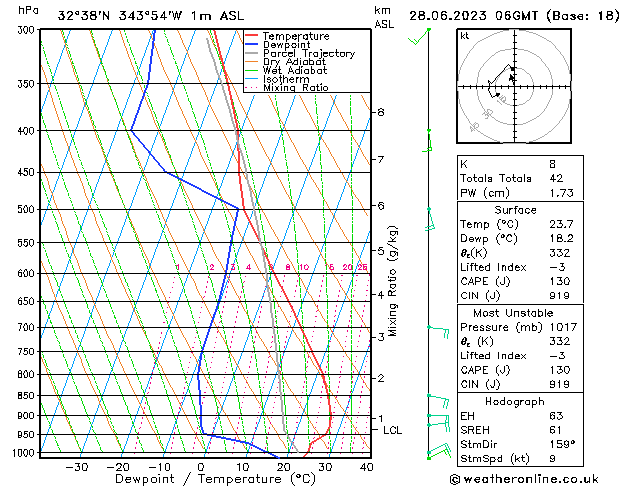
Task: Click the top wind barb at 300 hPa
Action: pos(419,36)
